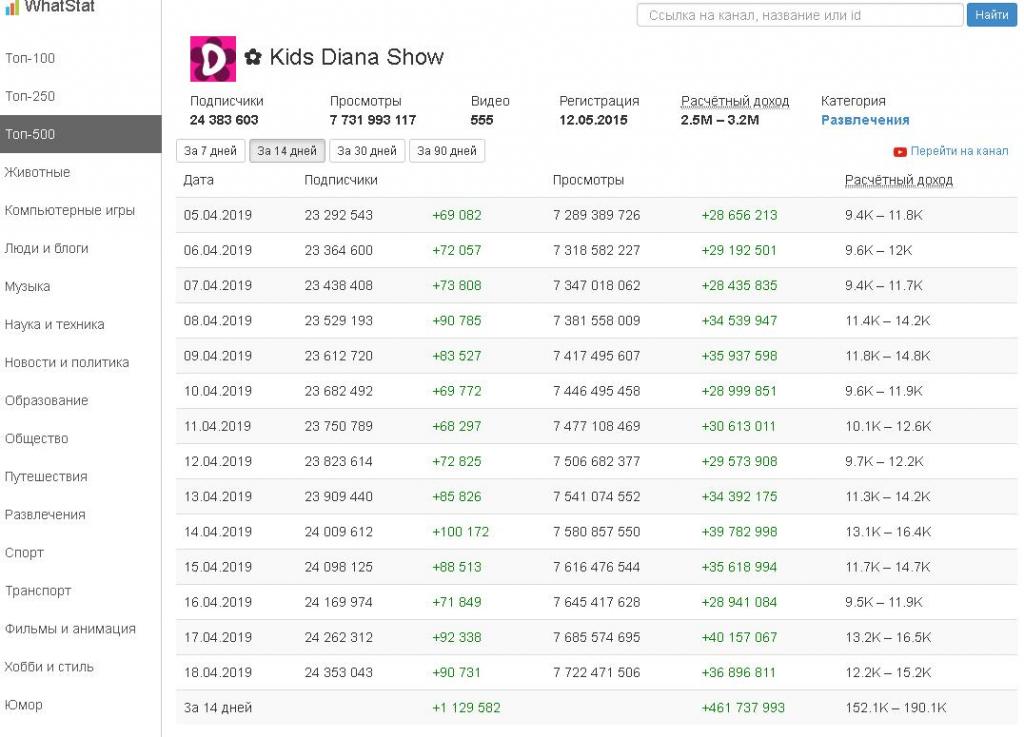Open the Перейти на канал link
This screenshot has width=1024, height=737.
coord(959,151)
